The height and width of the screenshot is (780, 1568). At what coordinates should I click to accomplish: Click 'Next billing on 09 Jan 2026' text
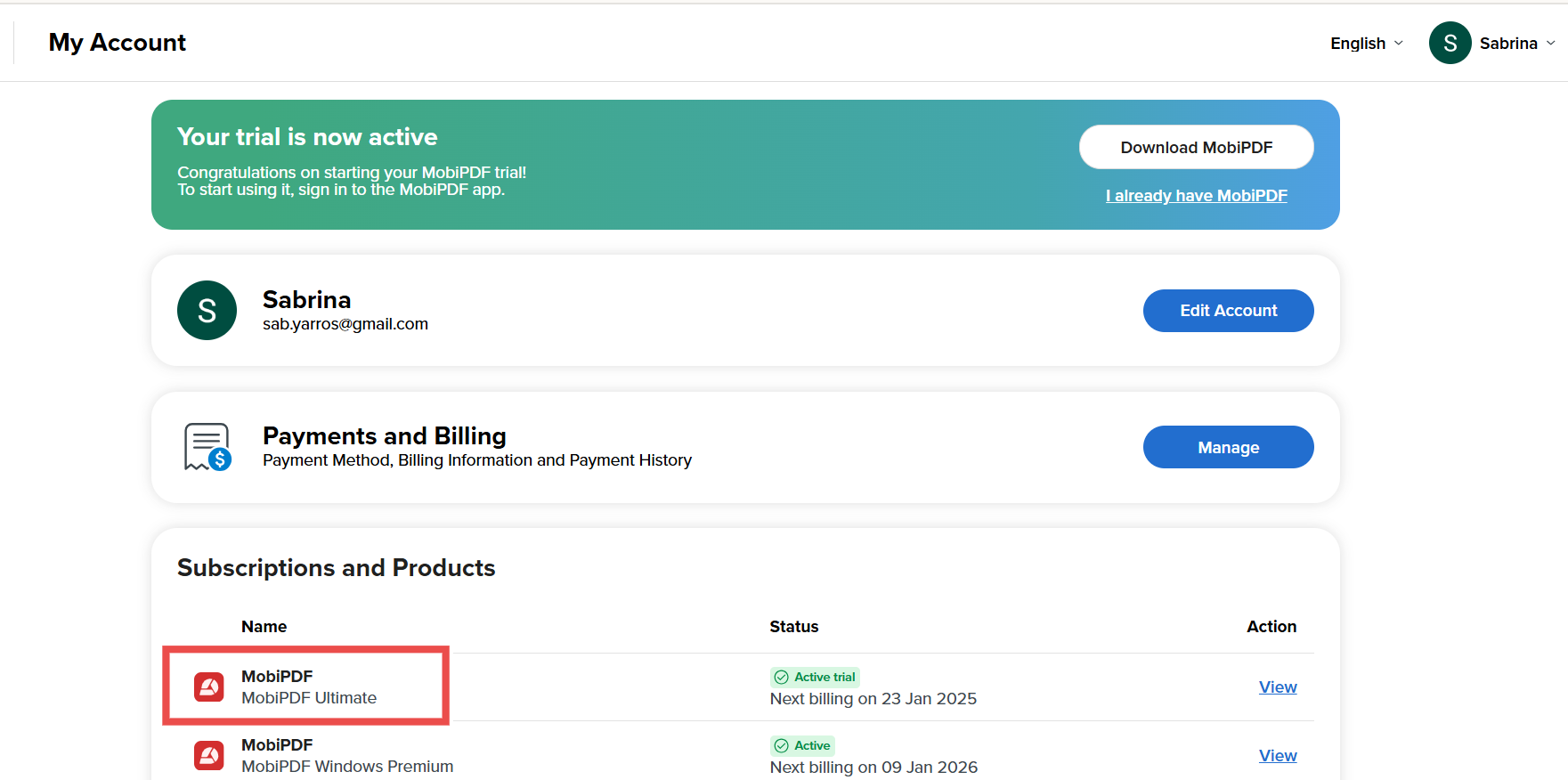tap(873, 768)
